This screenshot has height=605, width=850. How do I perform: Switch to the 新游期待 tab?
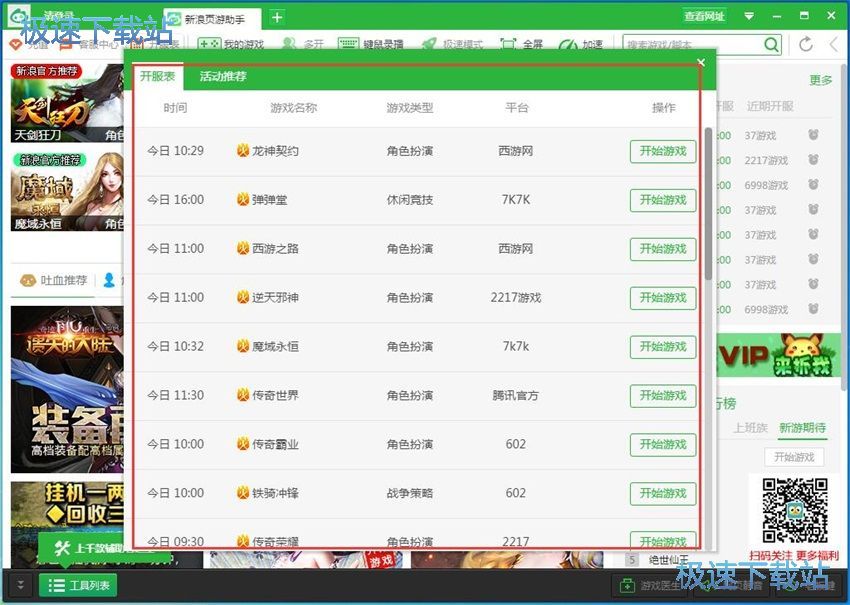[802, 428]
